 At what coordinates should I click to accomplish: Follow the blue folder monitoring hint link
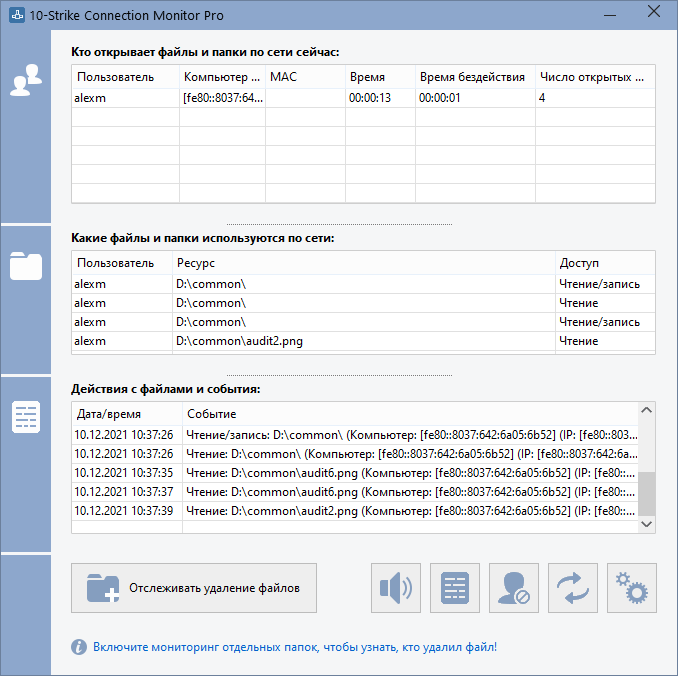tap(295, 647)
